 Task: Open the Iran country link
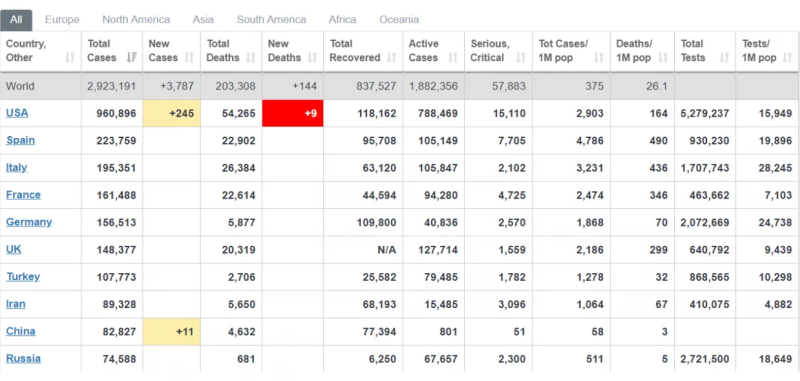tap(15, 304)
